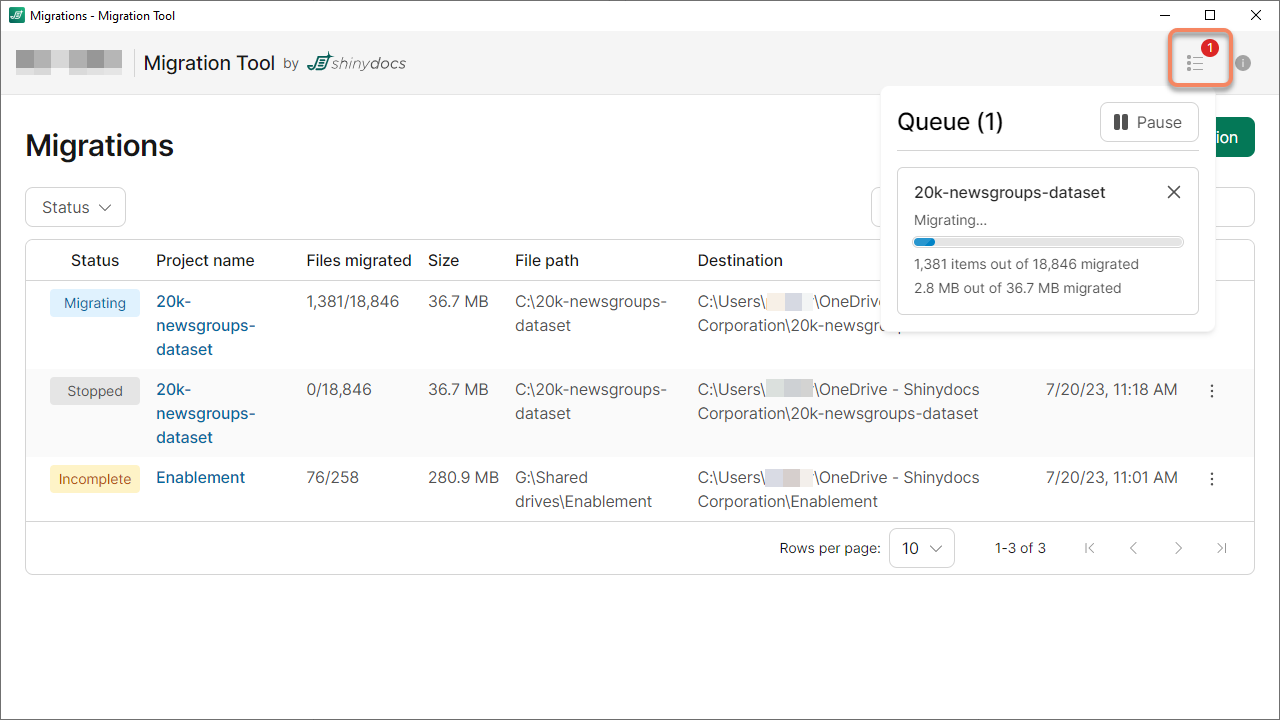Screen dimensions: 1280x720
Task: Go to the first page of results
Action: (x=1090, y=548)
